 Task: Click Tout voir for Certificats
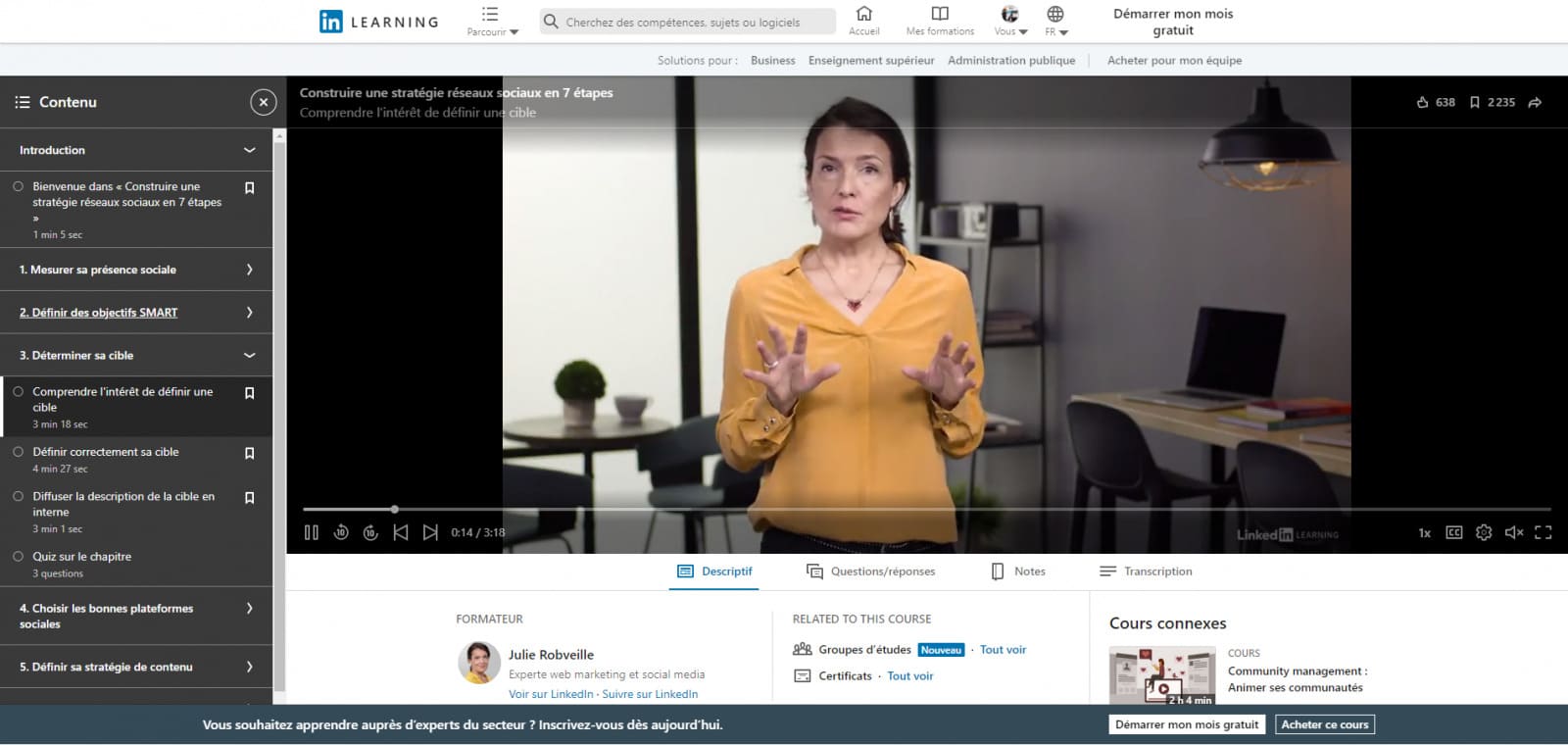pyautogui.click(x=910, y=676)
